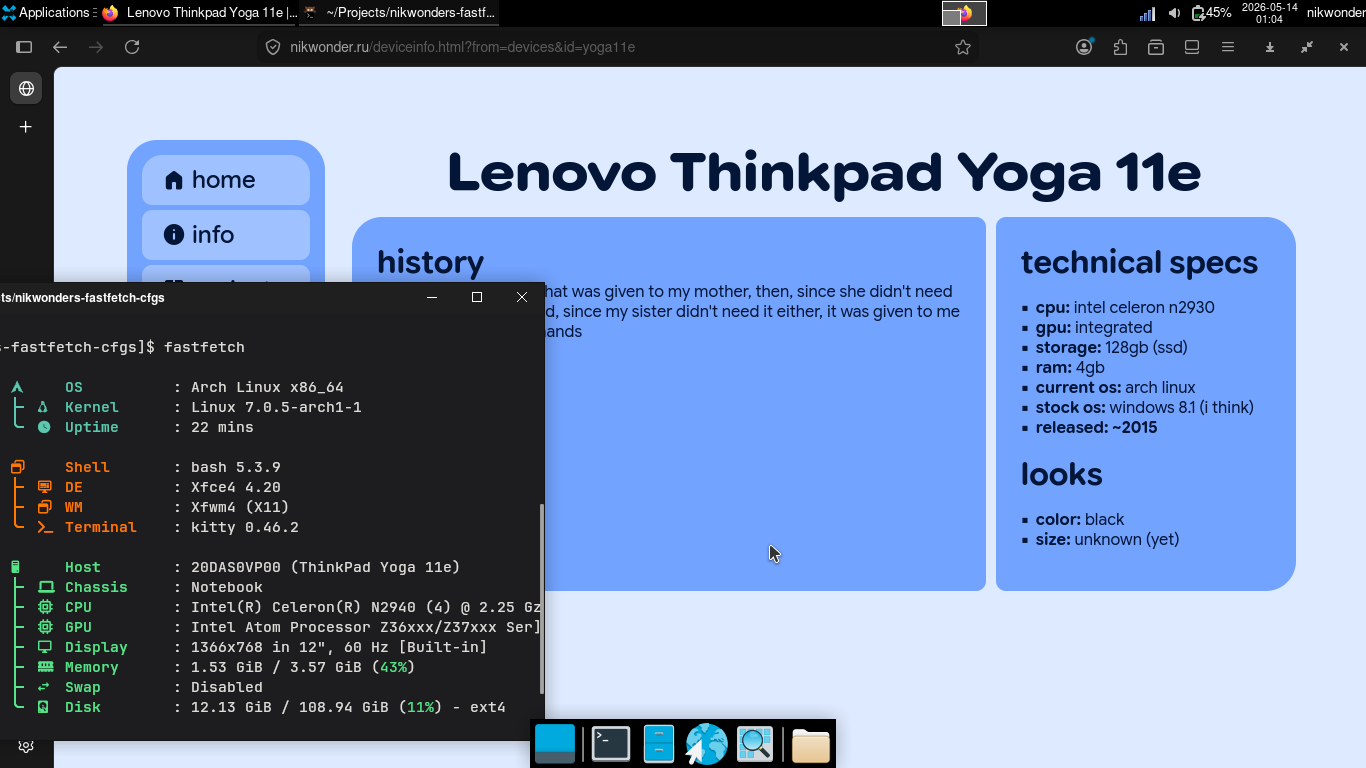This screenshot has height=768, width=1366.
Task: Open the site shield security icon
Action: (272, 47)
